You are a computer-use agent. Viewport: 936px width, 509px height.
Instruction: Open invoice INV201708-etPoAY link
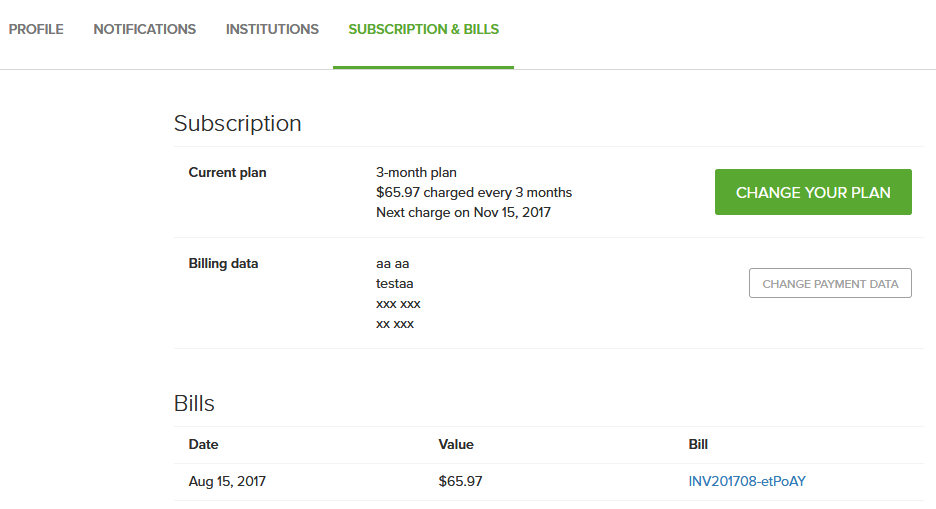pyautogui.click(x=747, y=481)
